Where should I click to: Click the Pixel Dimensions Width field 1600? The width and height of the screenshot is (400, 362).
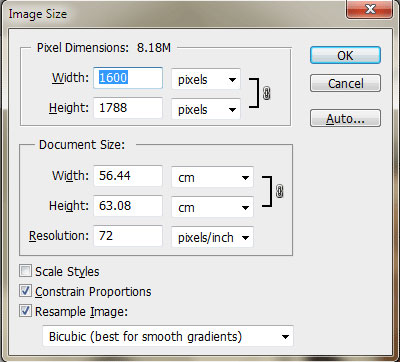pyautogui.click(x=128, y=78)
